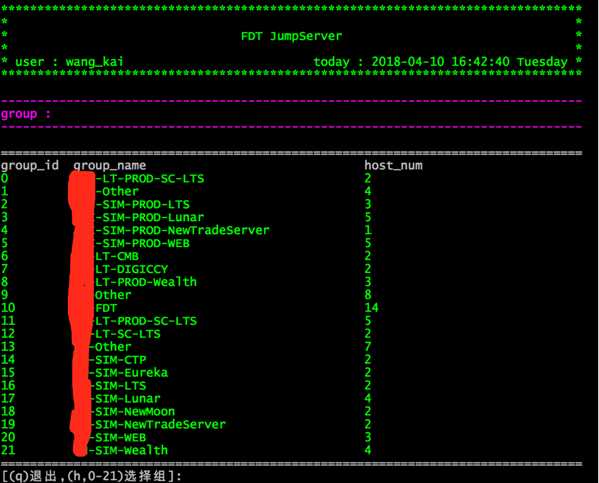The width and height of the screenshot is (599, 483).
Task: Click group id 21
Action: 8,451
